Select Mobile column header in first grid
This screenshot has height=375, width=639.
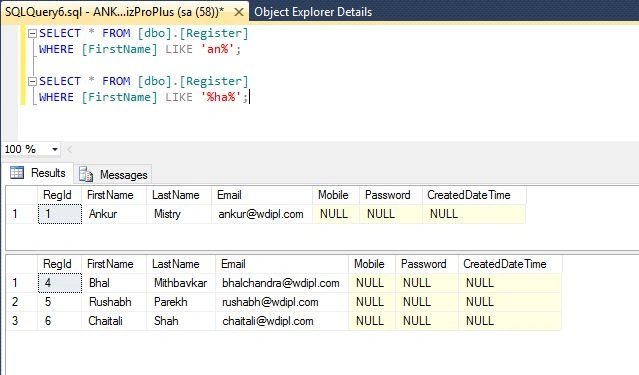coord(336,195)
